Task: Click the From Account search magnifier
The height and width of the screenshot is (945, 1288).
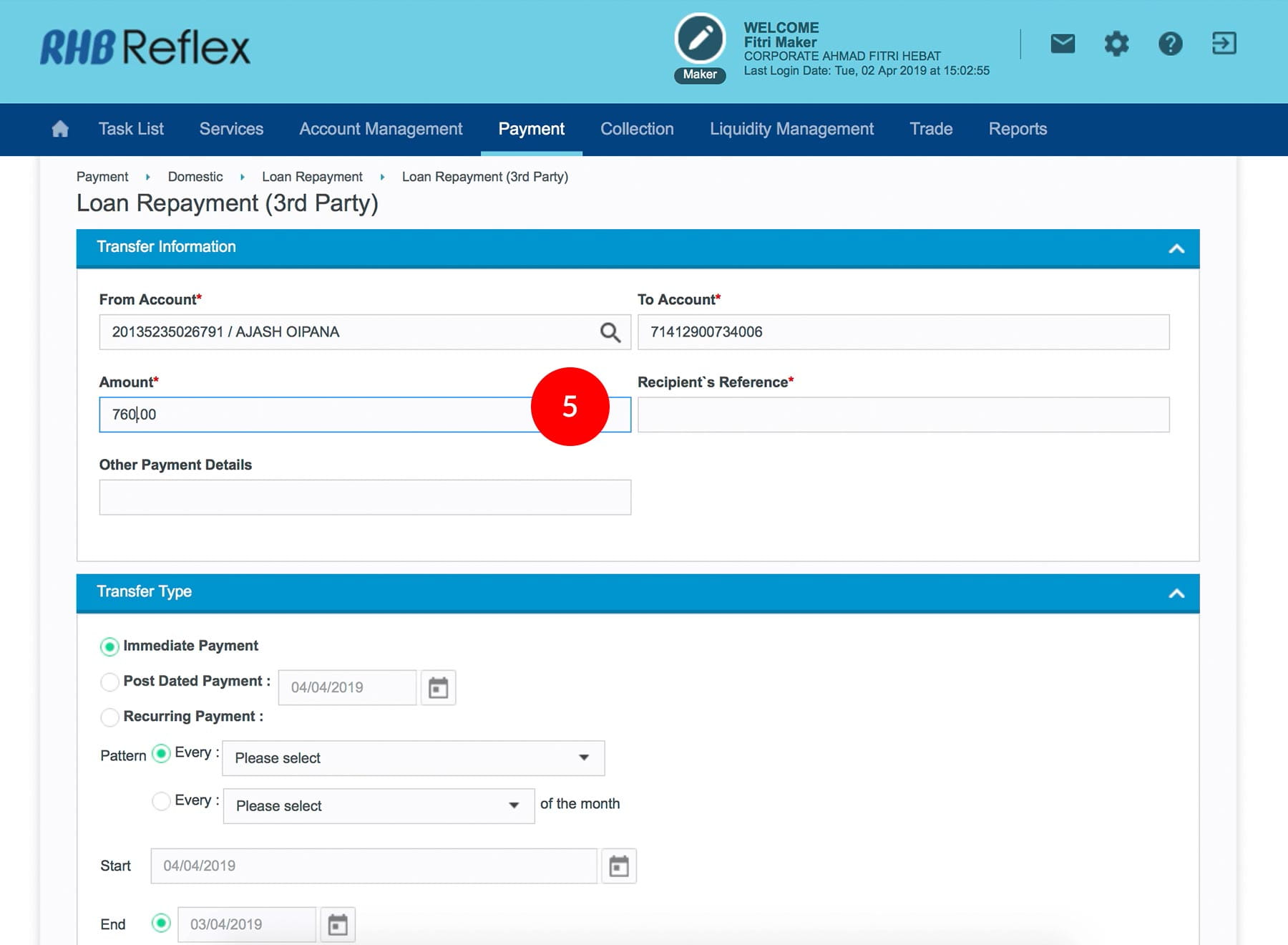Action: (x=610, y=332)
